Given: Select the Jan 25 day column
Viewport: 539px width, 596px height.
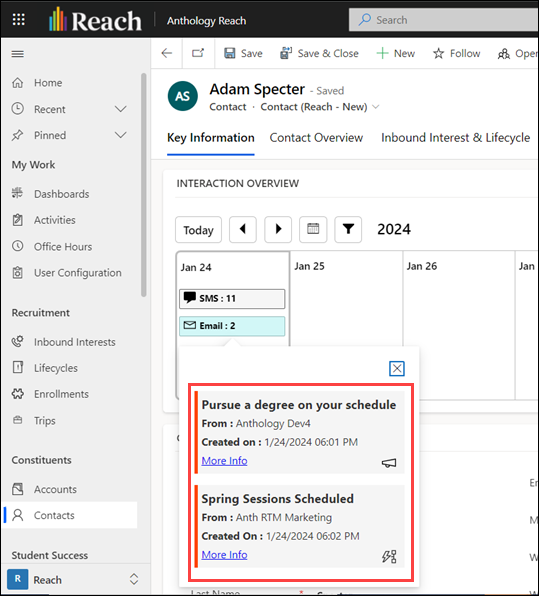Looking at the screenshot, I should tap(309, 266).
